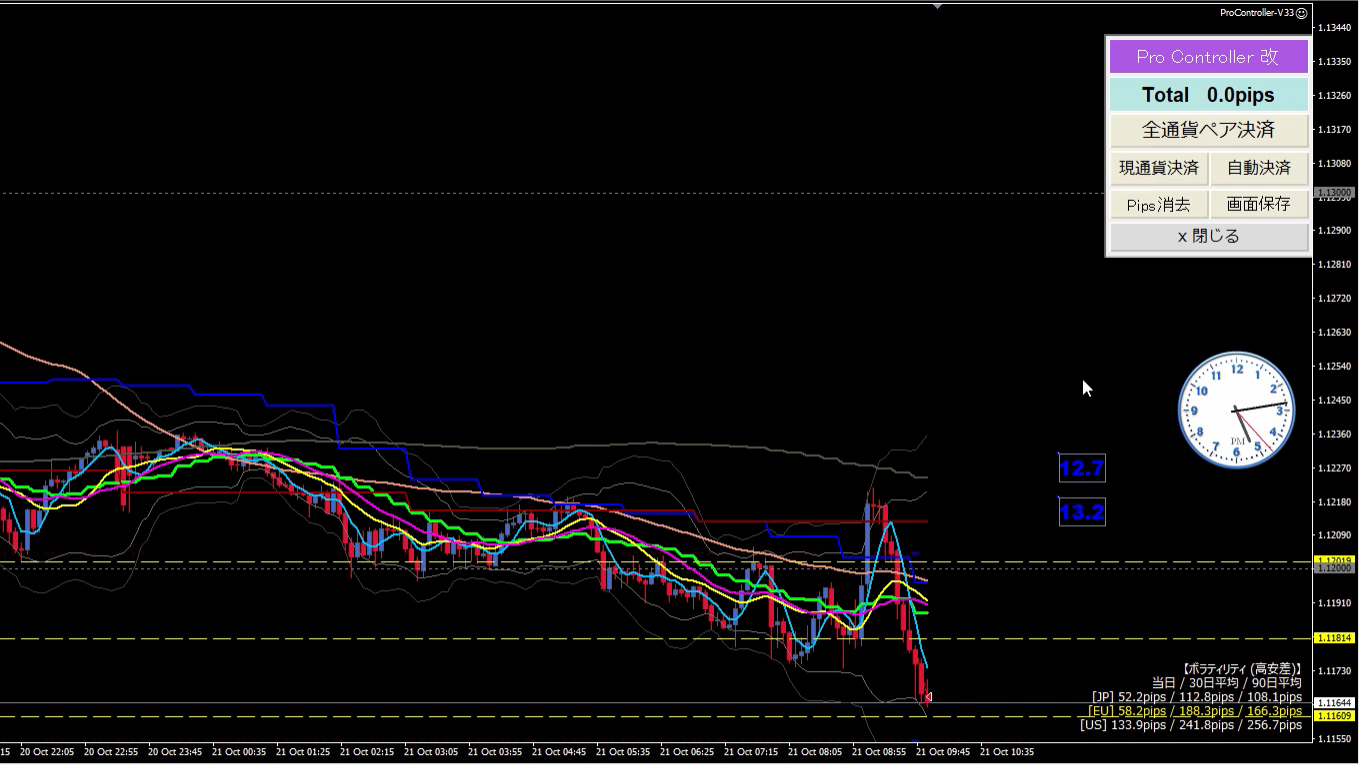This screenshot has height=765, width=1360.
Task: Click the 自動決済 auto-settle button
Action: [1259, 168]
